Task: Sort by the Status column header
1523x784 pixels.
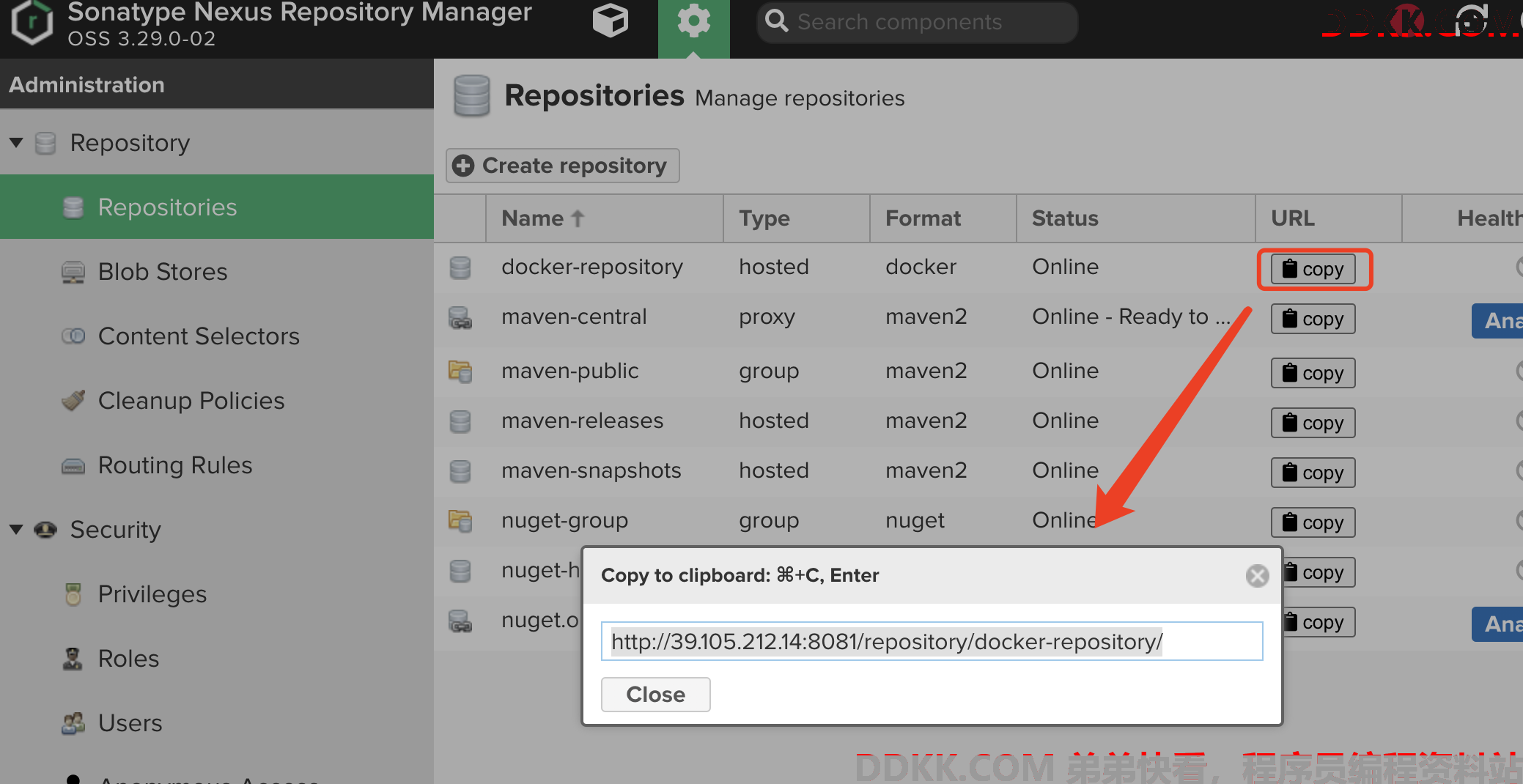Action: coord(1136,218)
